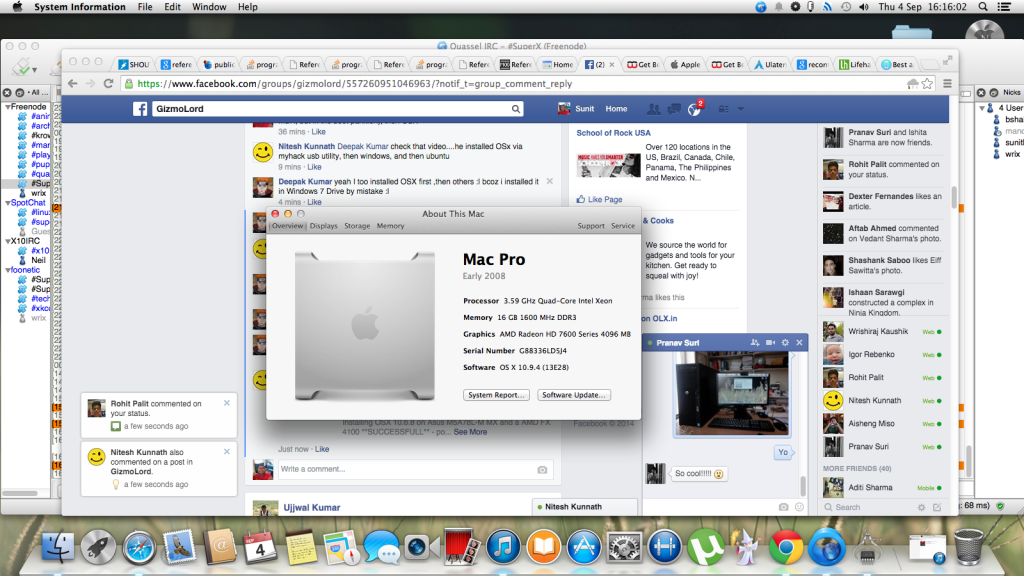Click the Facebook notifications globe icon

point(695,108)
